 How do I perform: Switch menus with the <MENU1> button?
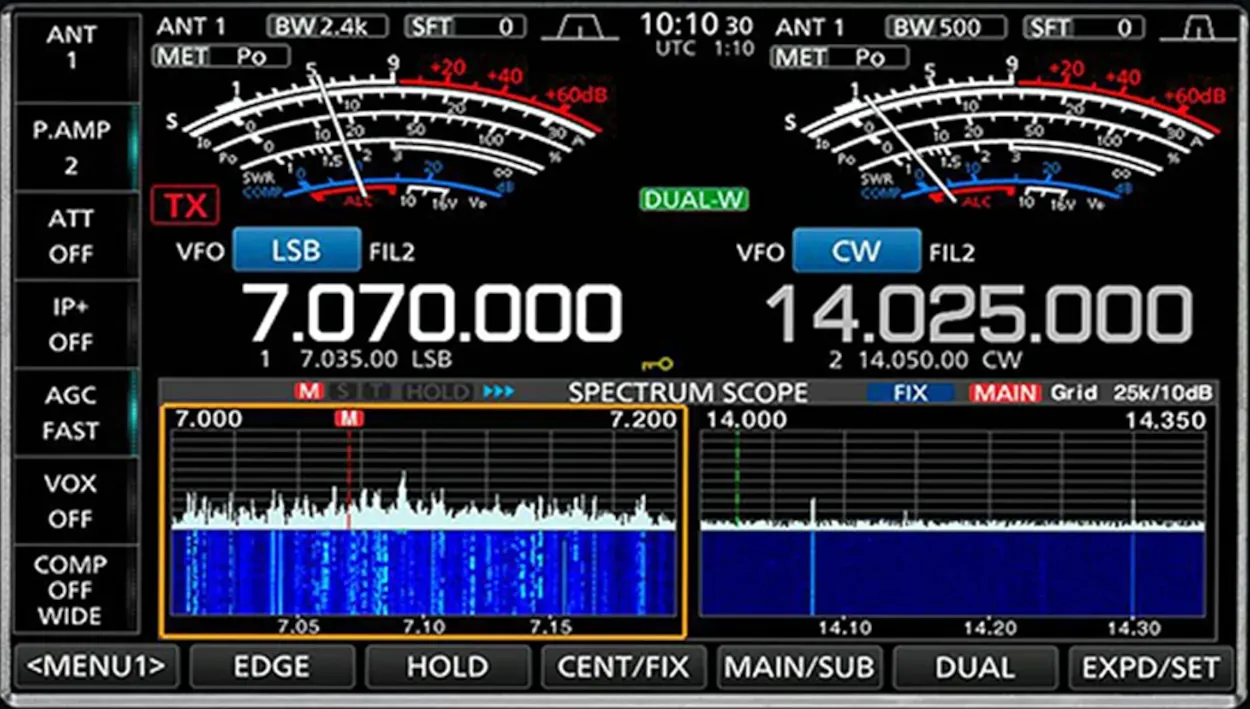[97, 667]
